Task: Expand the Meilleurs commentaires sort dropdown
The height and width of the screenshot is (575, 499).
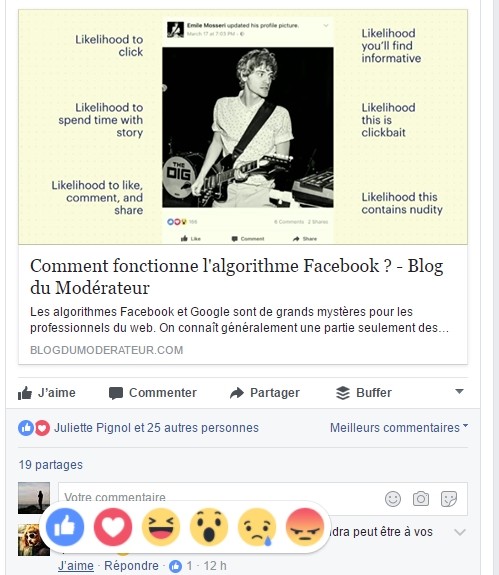Action: tap(399, 428)
